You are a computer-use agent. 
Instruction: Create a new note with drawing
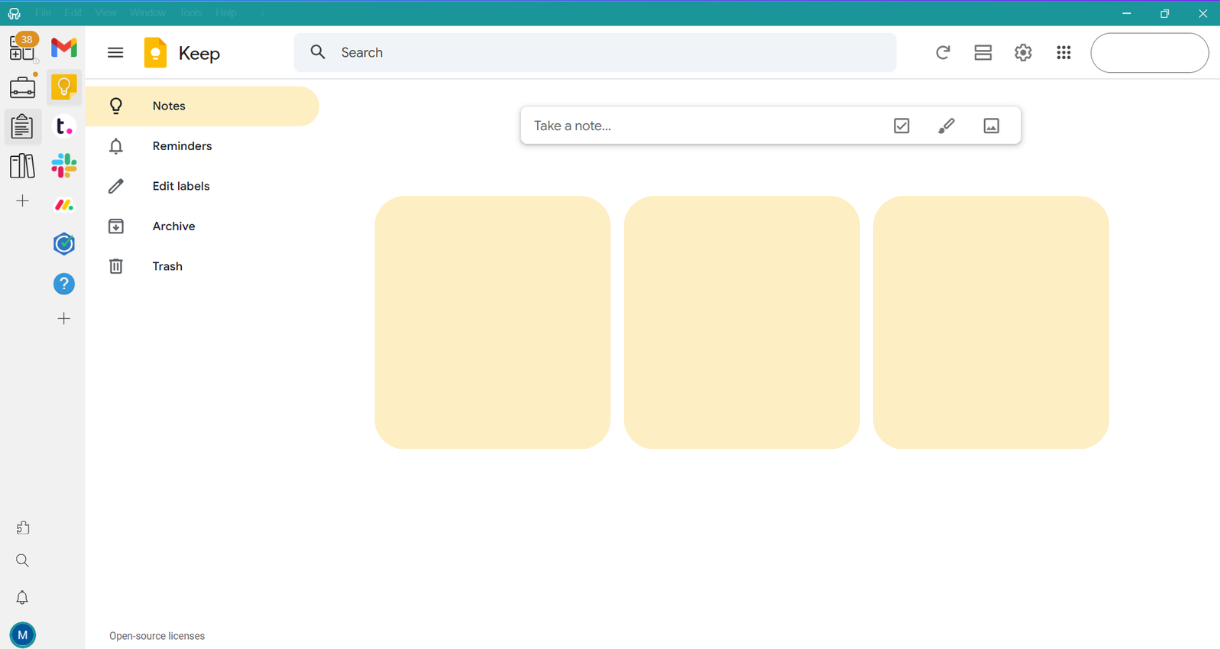(x=946, y=125)
